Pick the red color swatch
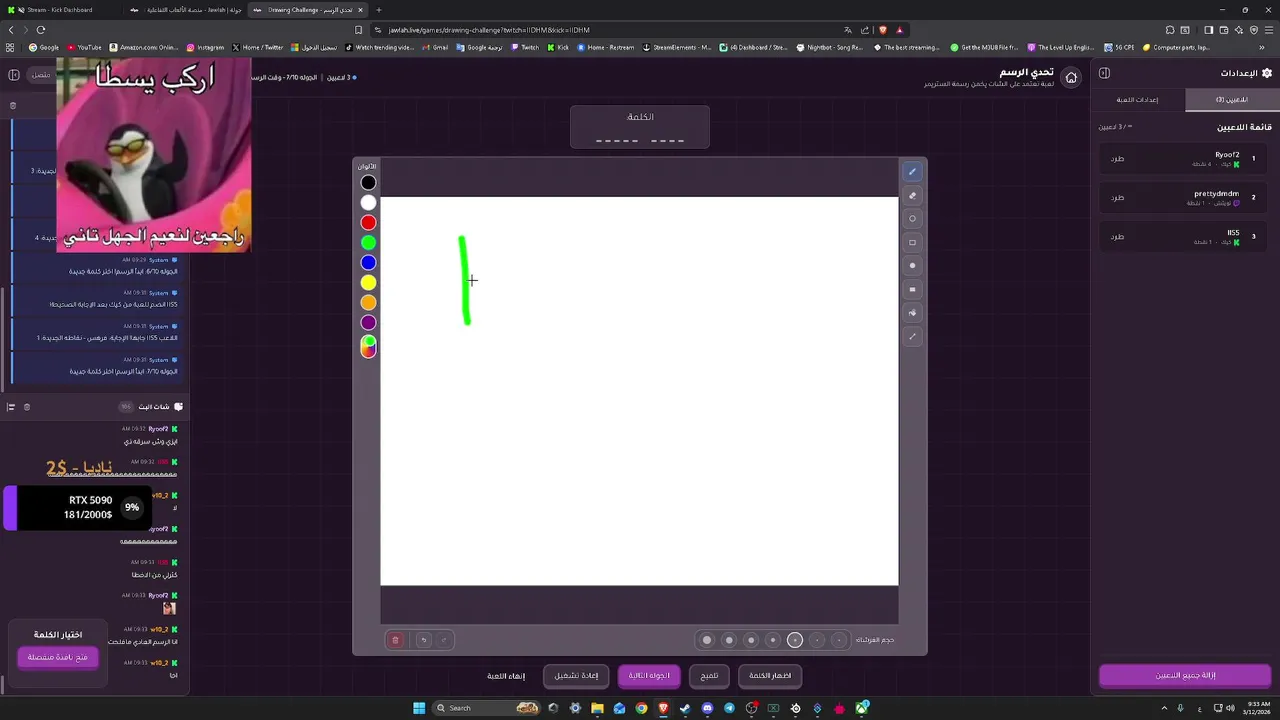Image resolution: width=1280 pixels, height=720 pixels. (368, 223)
